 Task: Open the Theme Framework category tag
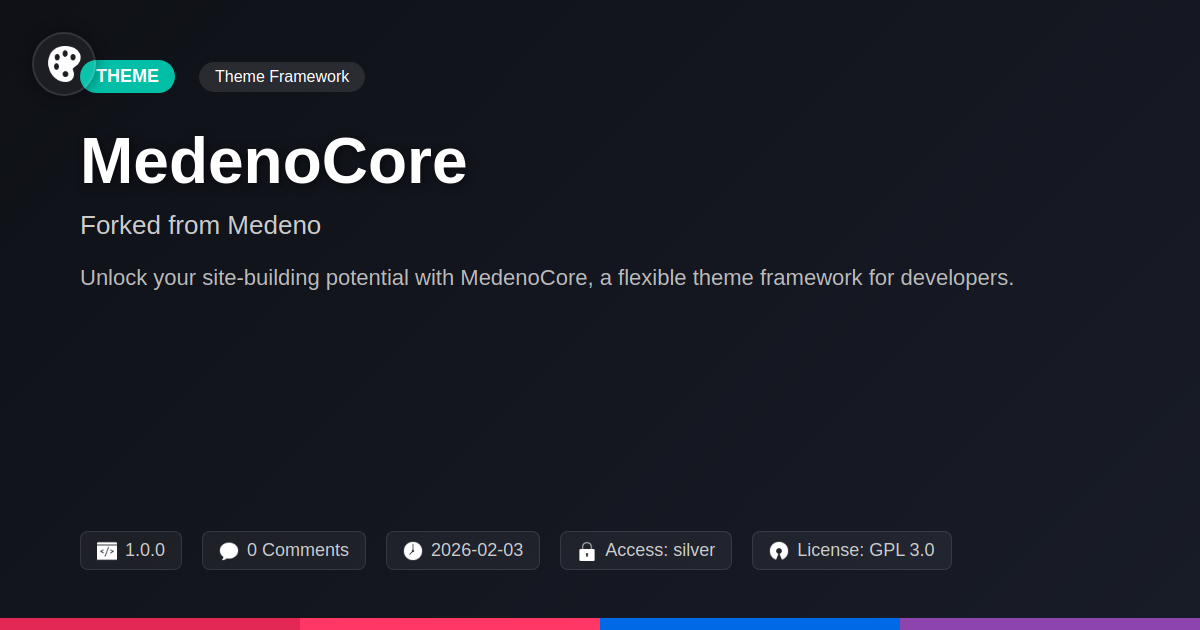[x=282, y=77]
